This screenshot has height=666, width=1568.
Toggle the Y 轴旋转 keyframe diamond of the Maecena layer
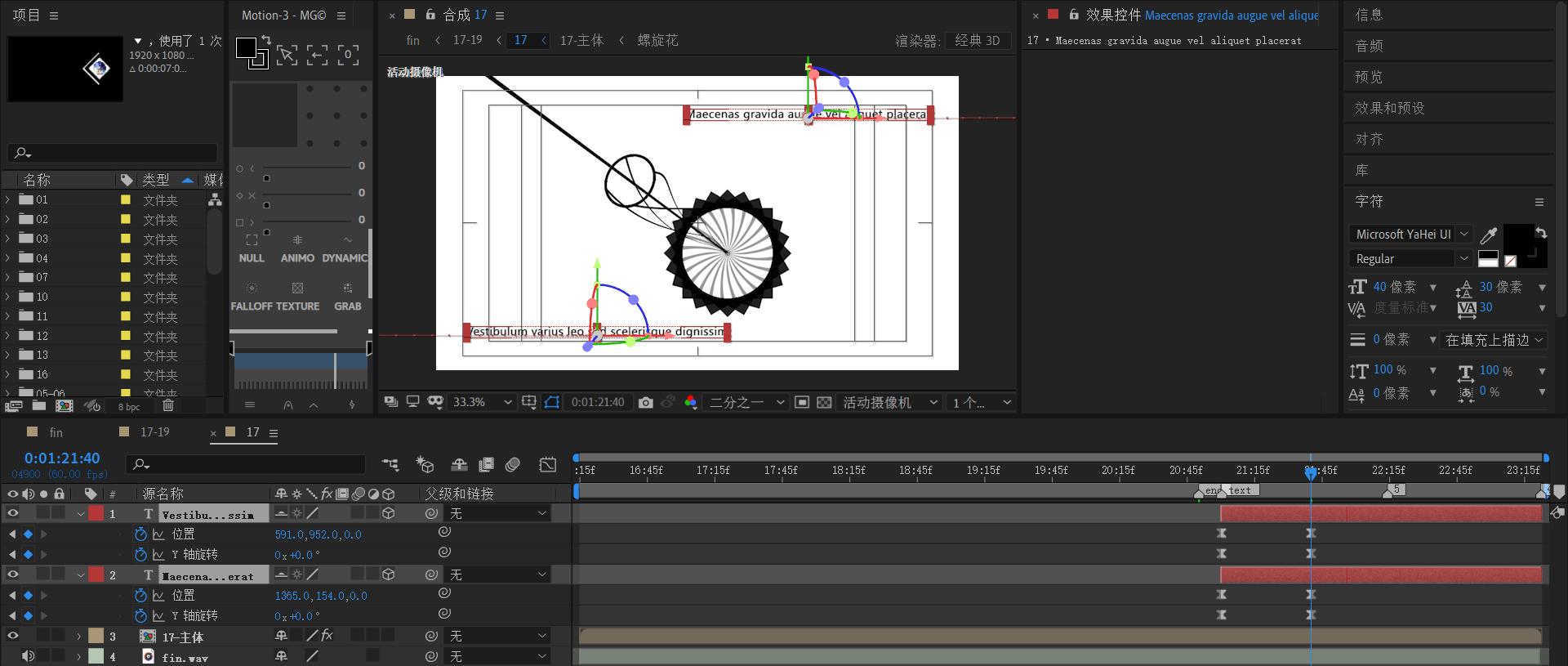(28, 616)
